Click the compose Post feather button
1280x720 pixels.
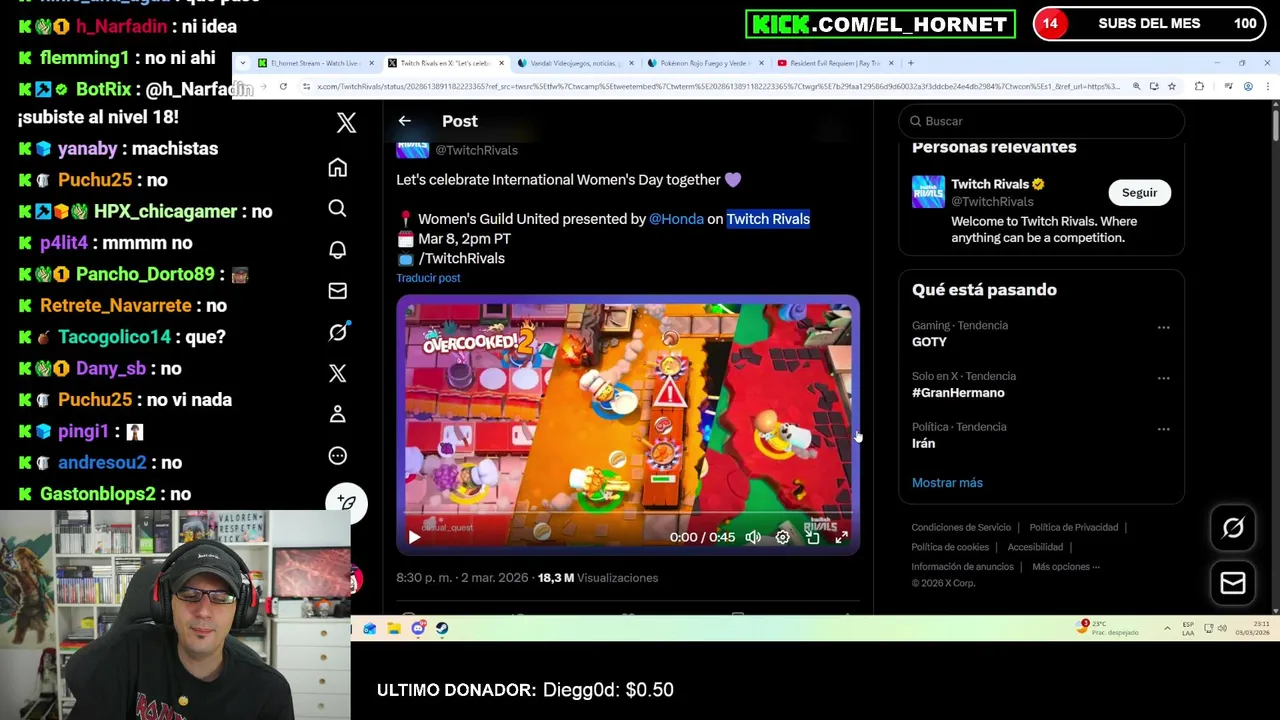(x=346, y=502)
